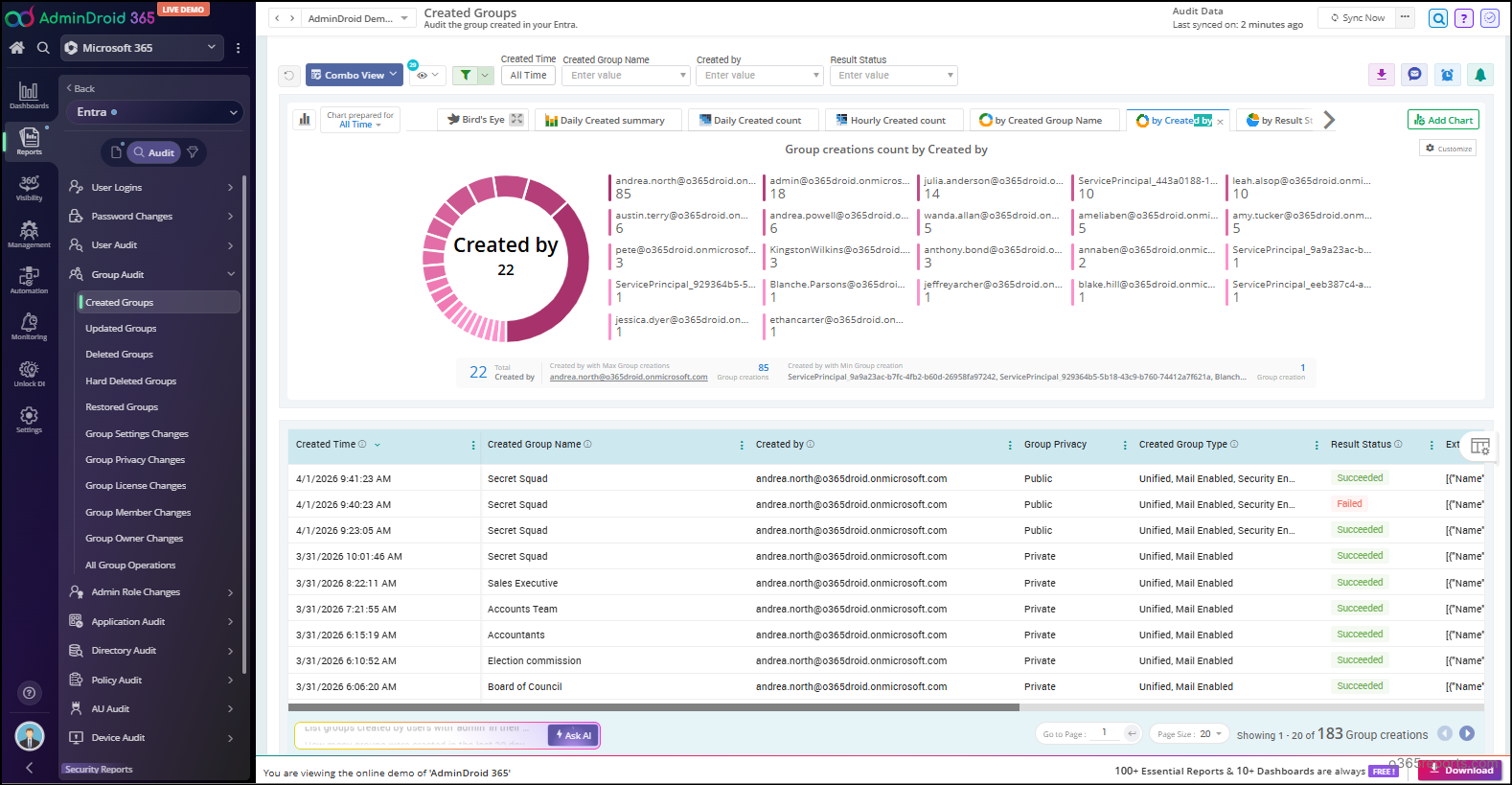1512x785 pixels.
Task: Select Deleted Groups report in sidebar
Action: coord(119,355)
